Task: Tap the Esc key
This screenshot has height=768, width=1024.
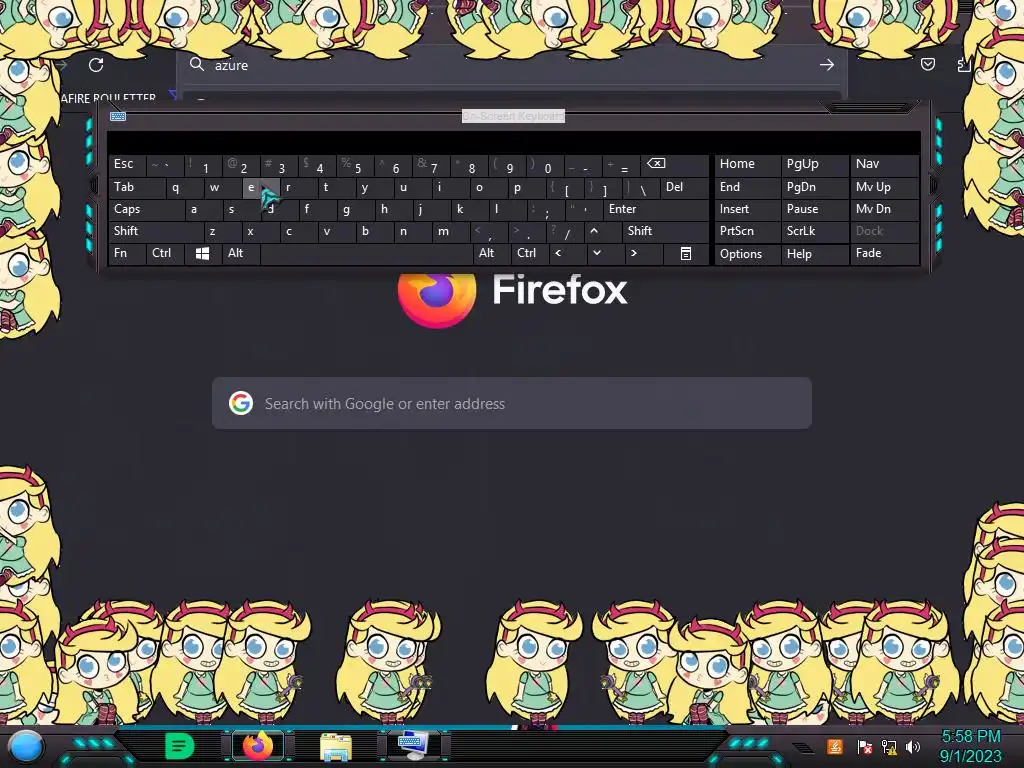Action: [x=127, y=164]
